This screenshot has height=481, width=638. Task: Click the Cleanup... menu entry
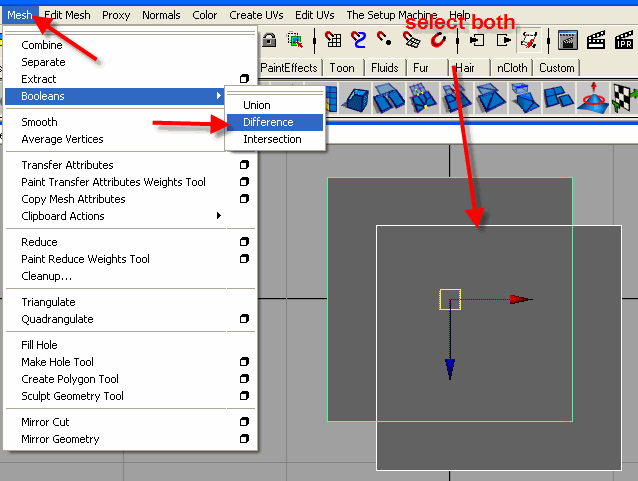46,276
